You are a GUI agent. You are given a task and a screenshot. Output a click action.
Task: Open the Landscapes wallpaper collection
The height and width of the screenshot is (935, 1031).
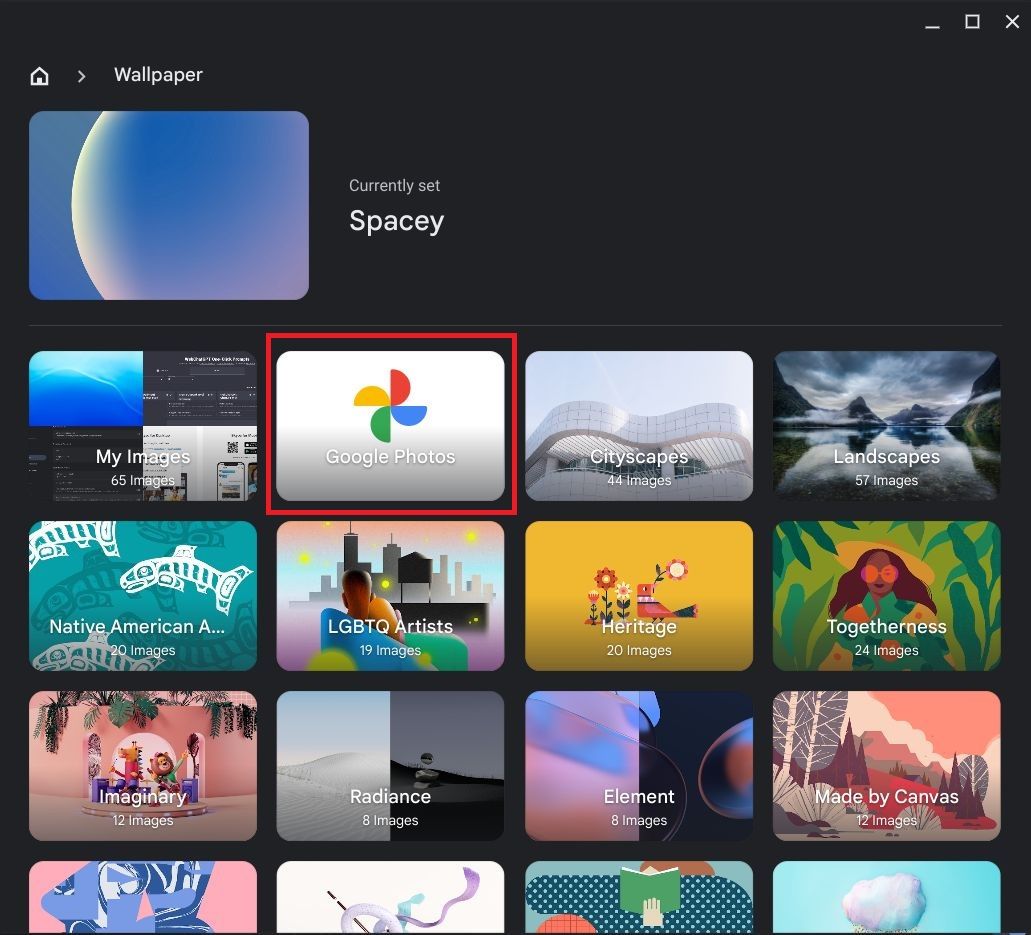pos(886,426)
